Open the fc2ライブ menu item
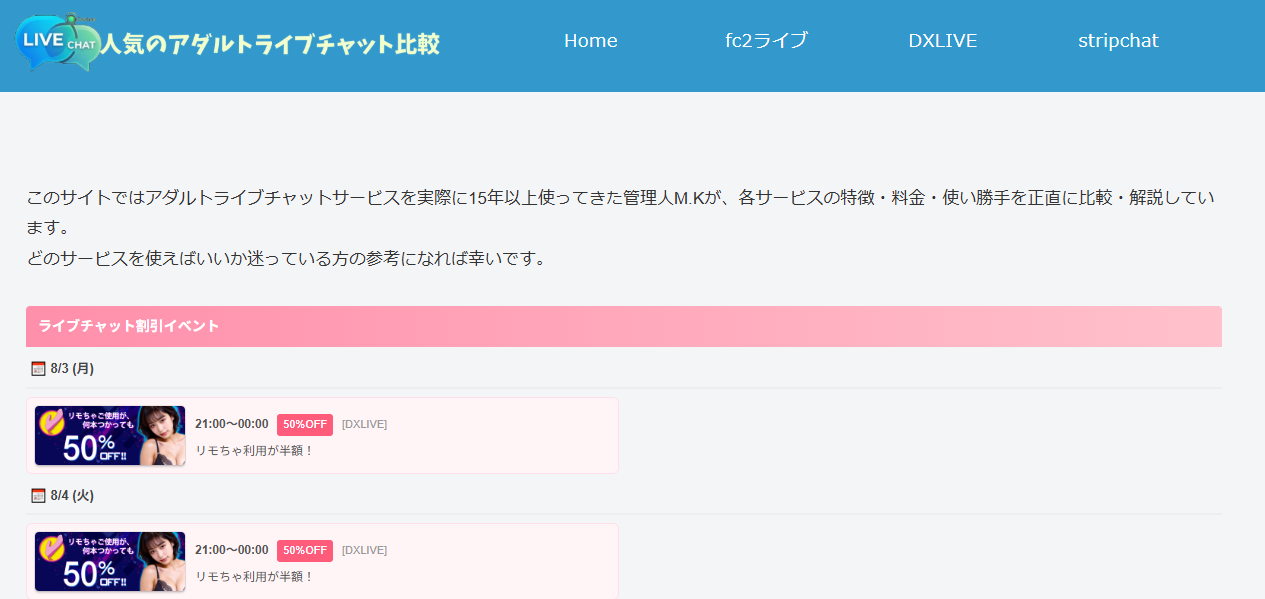Viewport: 1265px width, 599px height. coord(766,41)
